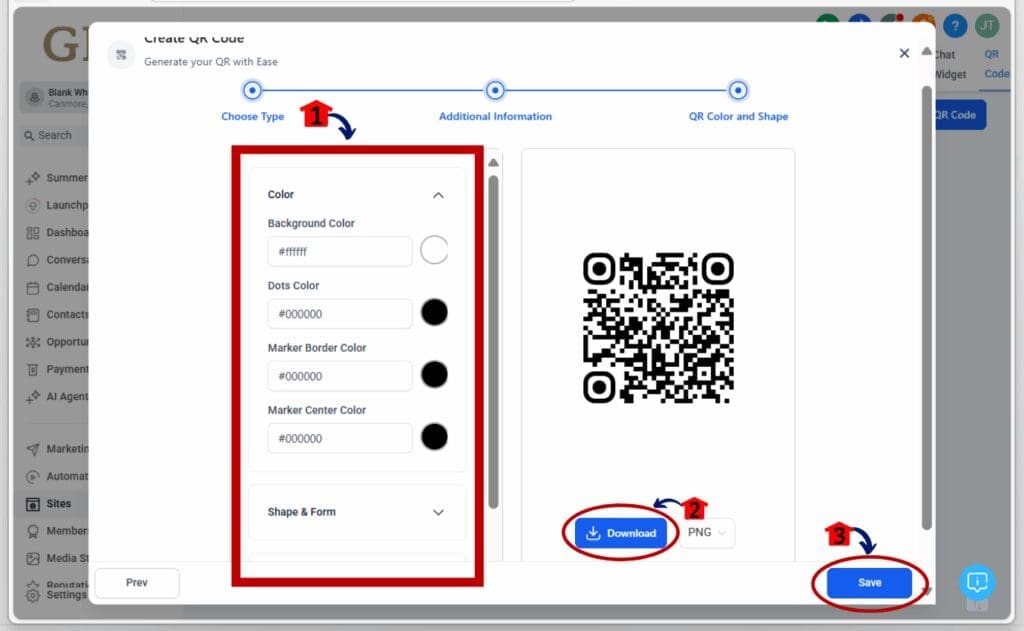1024x631 pixels.
Task: Open the Marker Border Color swatch
Action: point(434,374)
